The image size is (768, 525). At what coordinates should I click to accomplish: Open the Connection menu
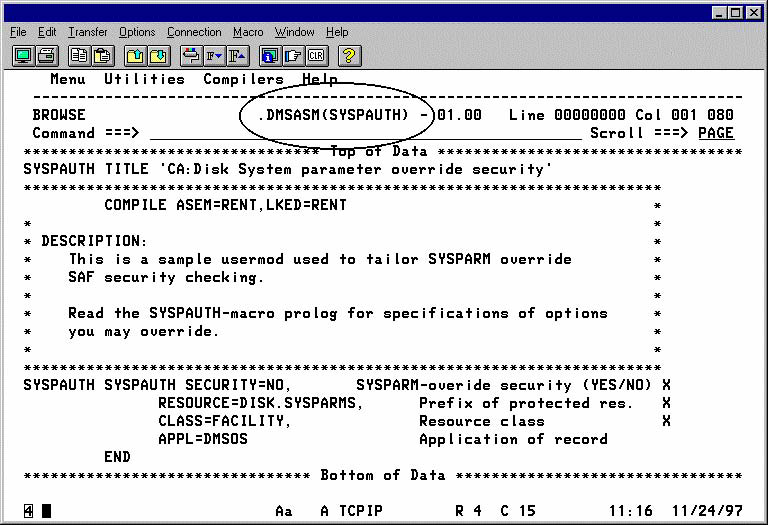point(194,32)
